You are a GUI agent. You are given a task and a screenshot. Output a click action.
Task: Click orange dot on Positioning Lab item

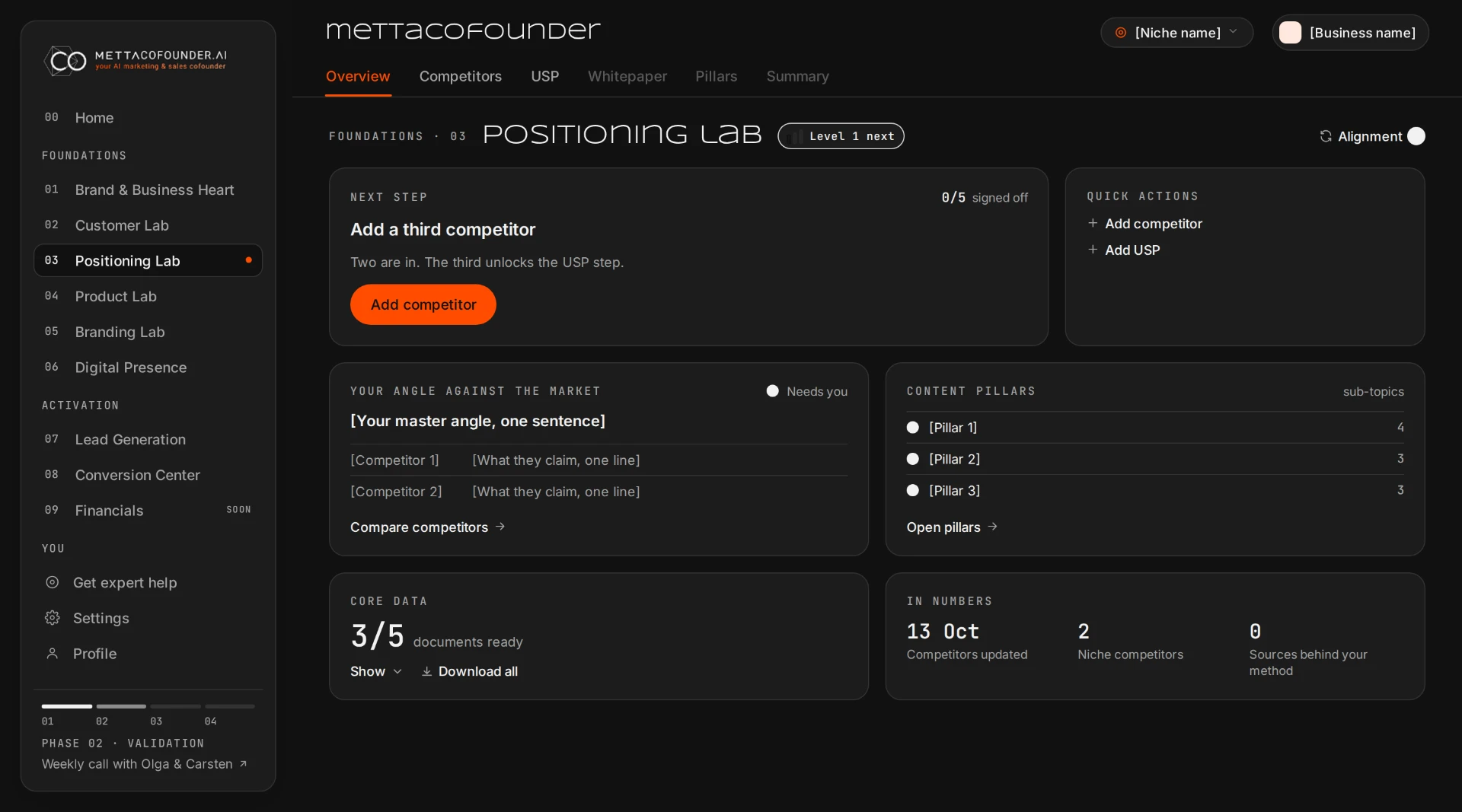pos(248,260)
